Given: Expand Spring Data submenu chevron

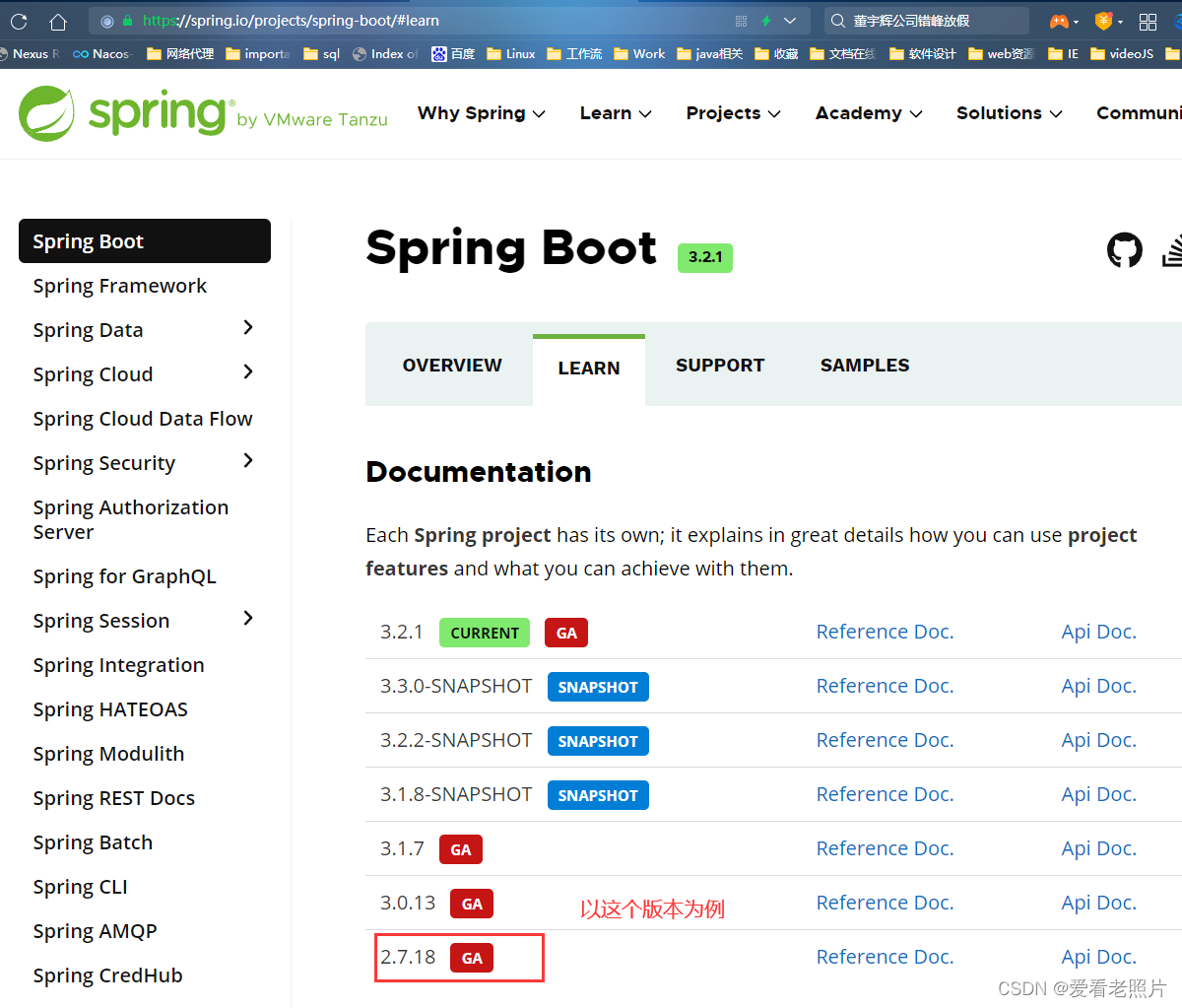Looking at the screenshot, I should [248, 328].
